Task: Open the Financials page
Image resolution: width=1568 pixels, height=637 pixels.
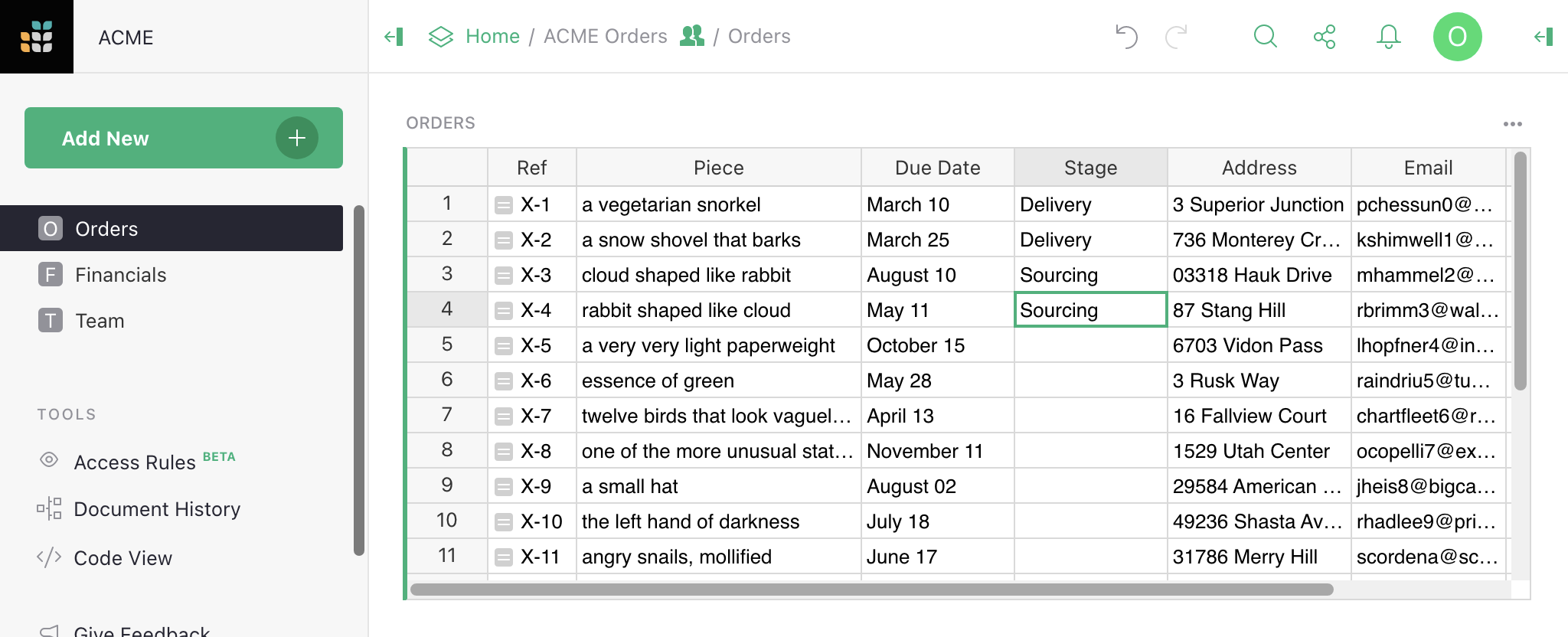Action: click(120, 275)
